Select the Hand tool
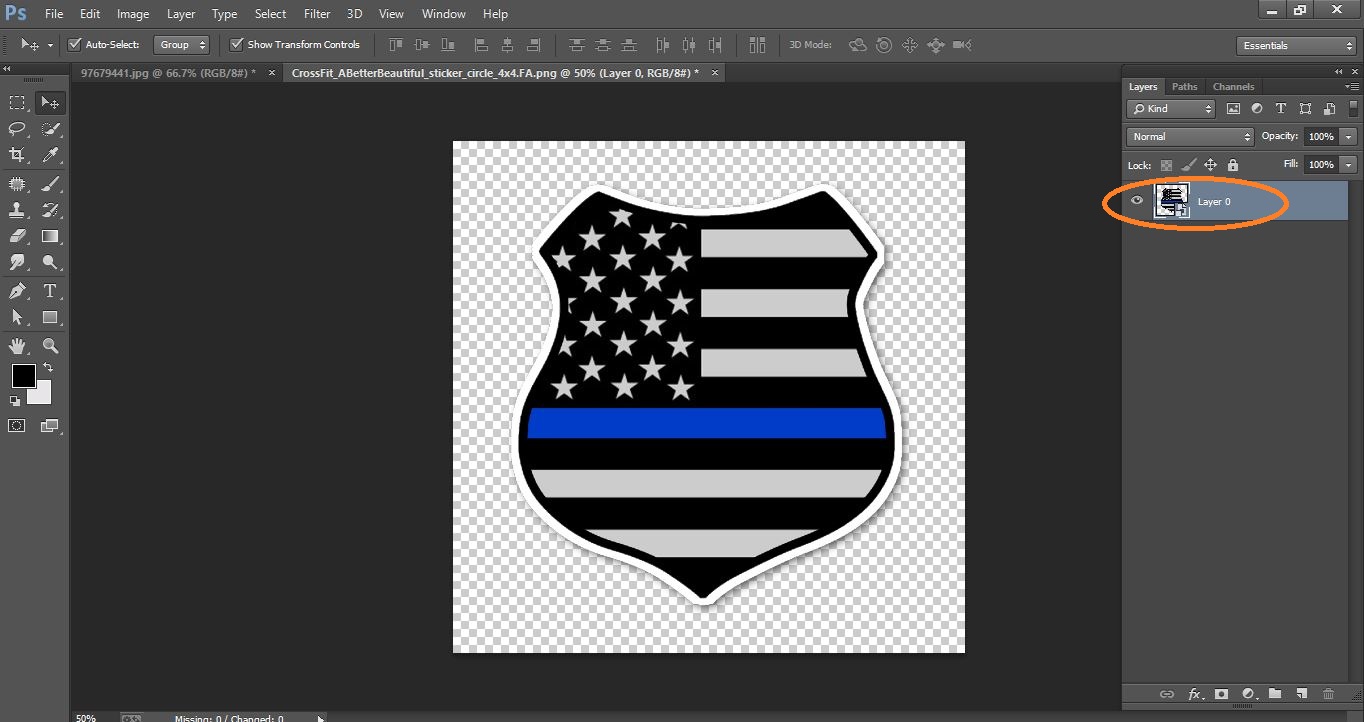 (x=17, y=346)
